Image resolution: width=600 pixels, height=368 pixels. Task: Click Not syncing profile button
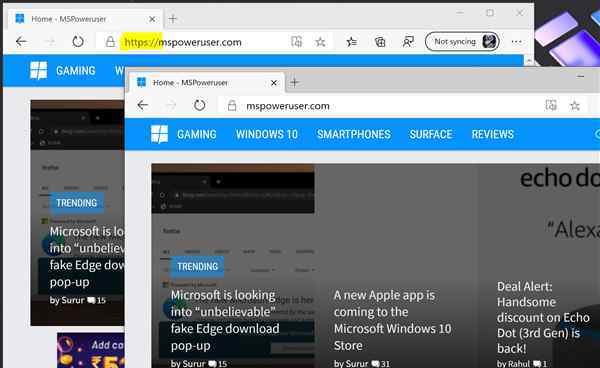pos(462,41)
